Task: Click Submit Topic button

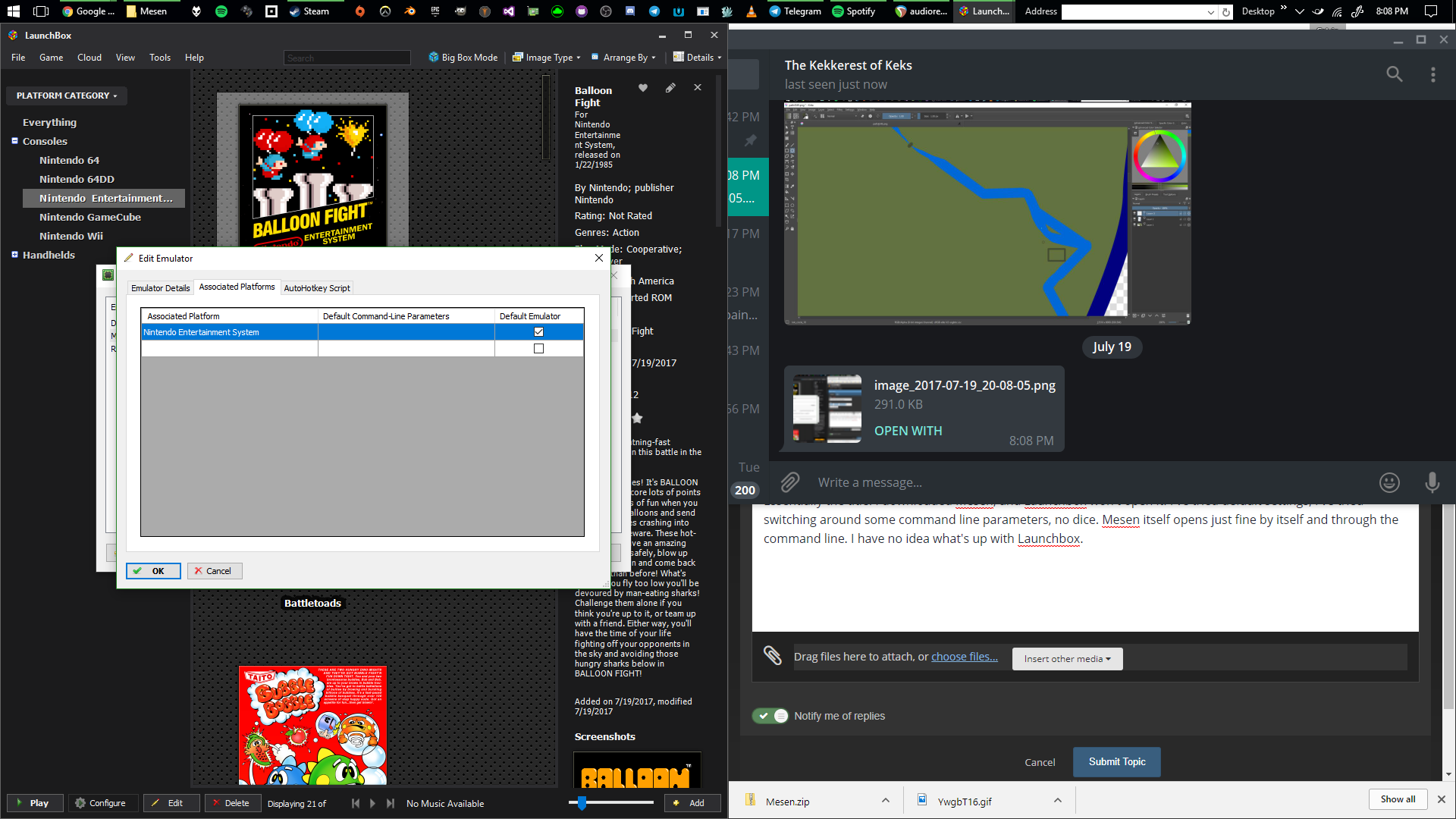Action: (1116, 762)
